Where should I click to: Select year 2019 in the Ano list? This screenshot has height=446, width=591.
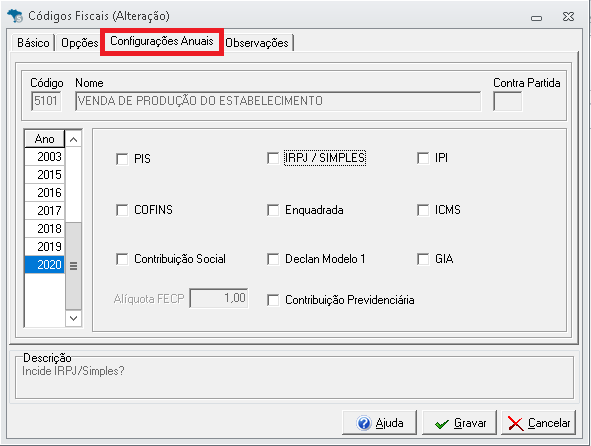[44, 247]
